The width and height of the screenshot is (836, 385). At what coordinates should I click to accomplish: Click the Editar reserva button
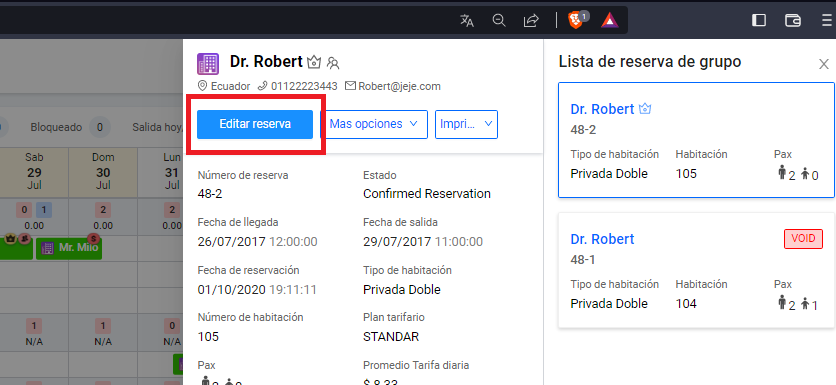(255, 124)
